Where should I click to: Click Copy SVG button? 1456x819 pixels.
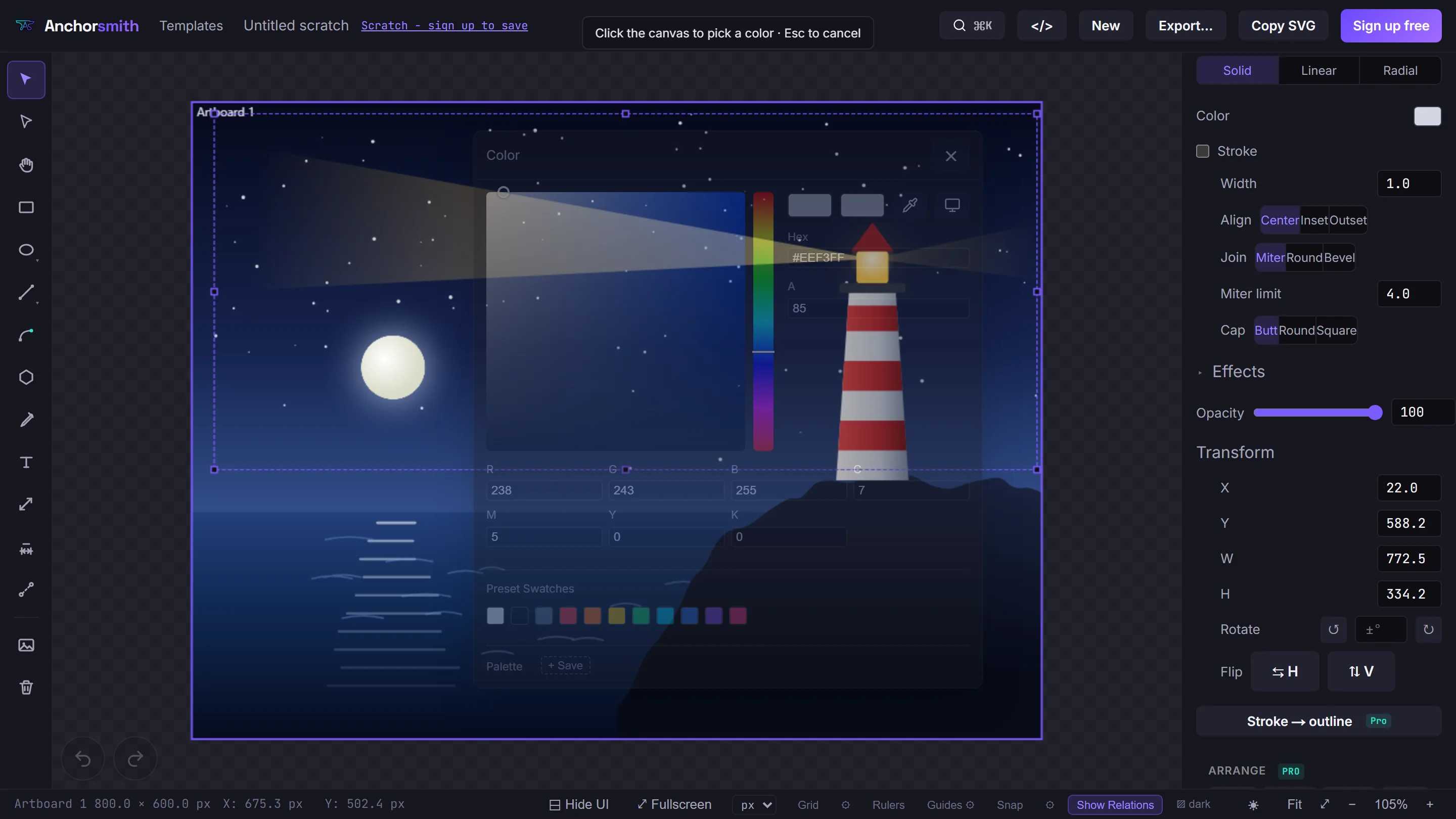click(x=1283, y=26)
